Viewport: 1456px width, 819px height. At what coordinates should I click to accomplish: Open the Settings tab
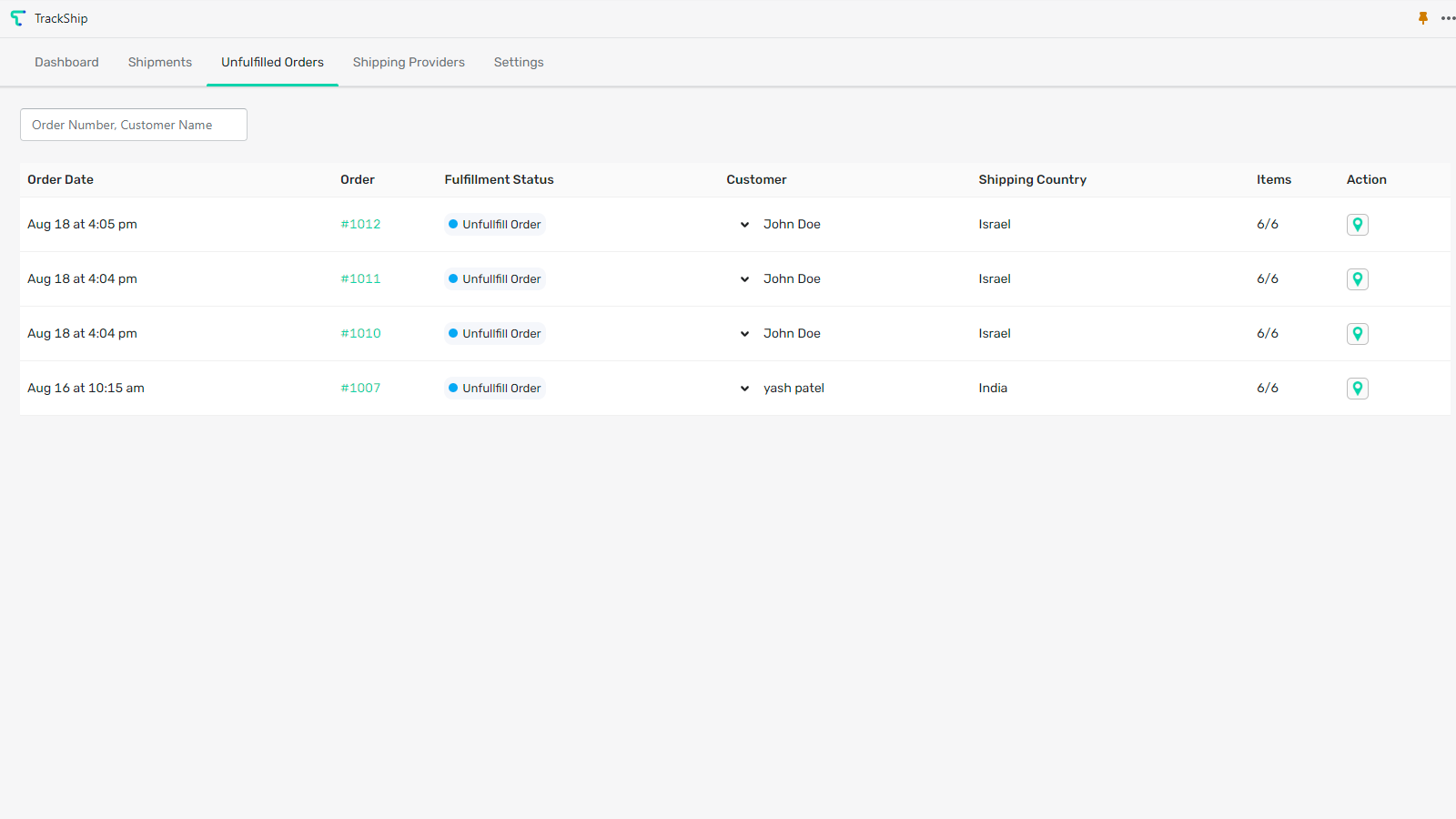pos(519,62)
